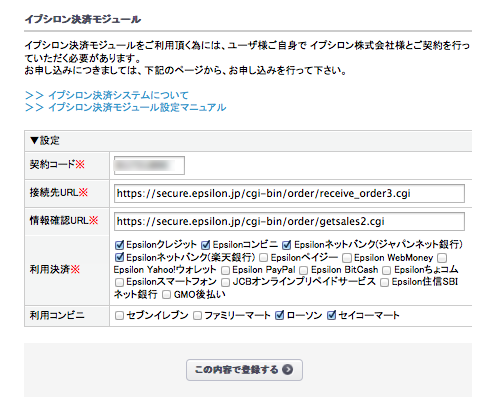486x411 pixels.
Task: Click the イプシロン決済モジュール page heading
Action: coord(83,19)
